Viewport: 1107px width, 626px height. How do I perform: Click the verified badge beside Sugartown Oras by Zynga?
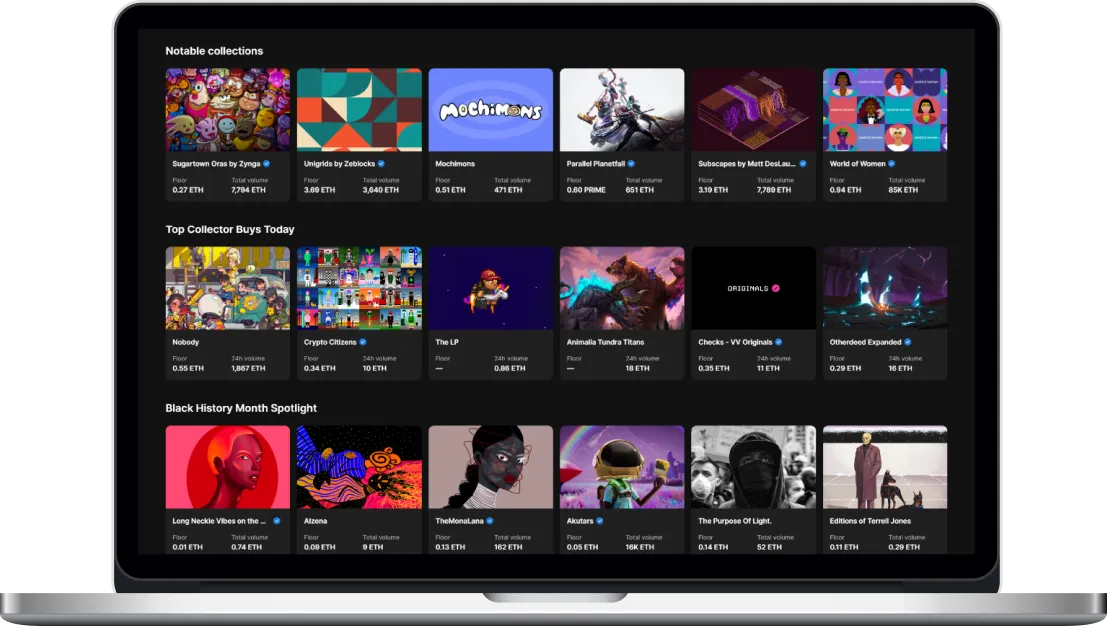[266, 164]
